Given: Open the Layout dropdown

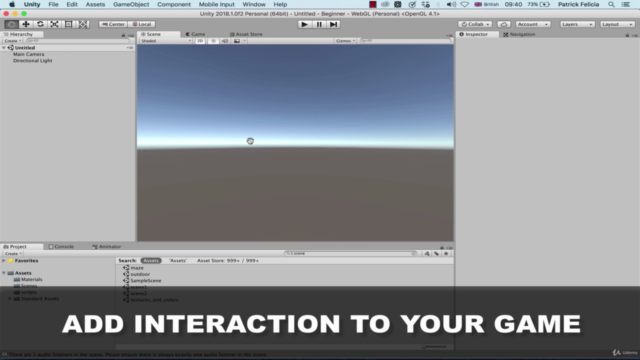Looking at the screenshot, I should [618, 24].
